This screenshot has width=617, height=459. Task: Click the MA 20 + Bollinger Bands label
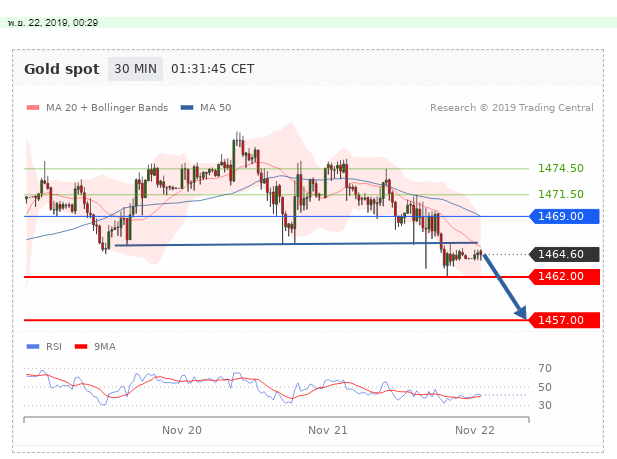click(107, 107)
